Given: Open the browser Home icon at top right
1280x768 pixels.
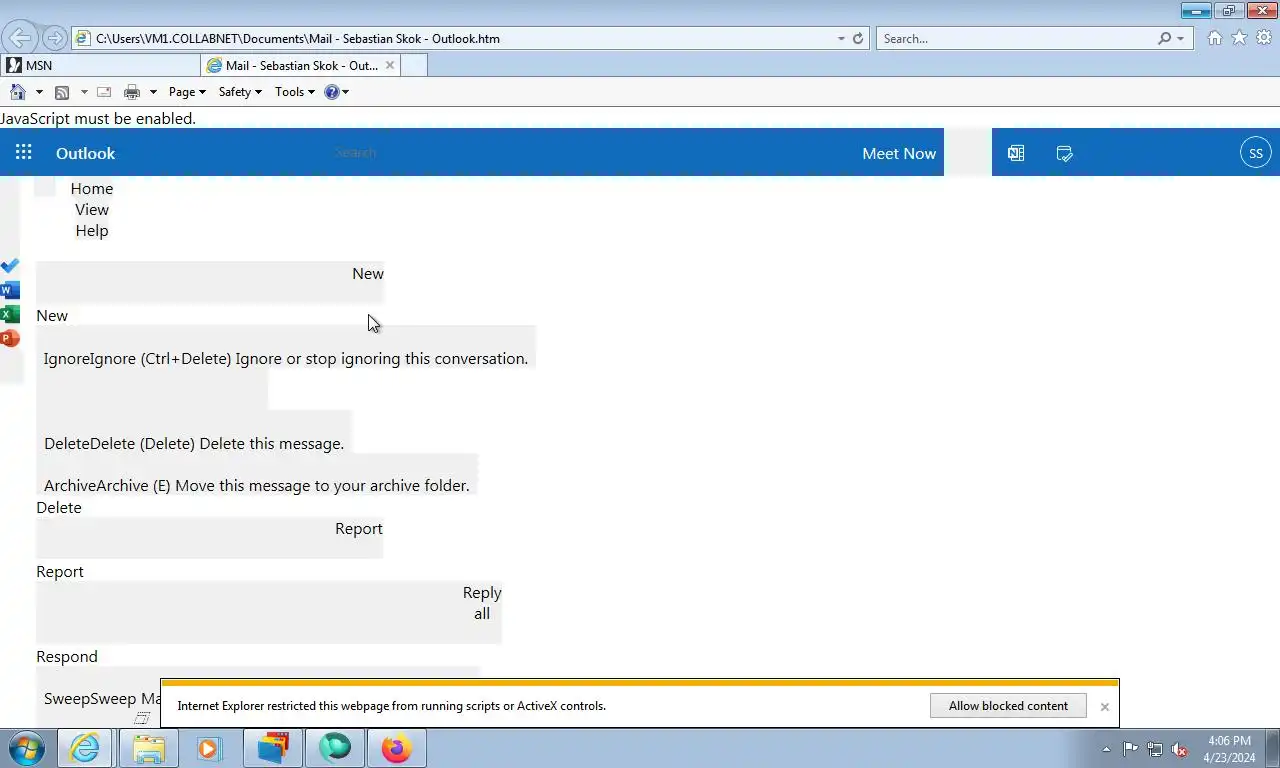Looking at the screenshot, I should (x=1214, y=38).
